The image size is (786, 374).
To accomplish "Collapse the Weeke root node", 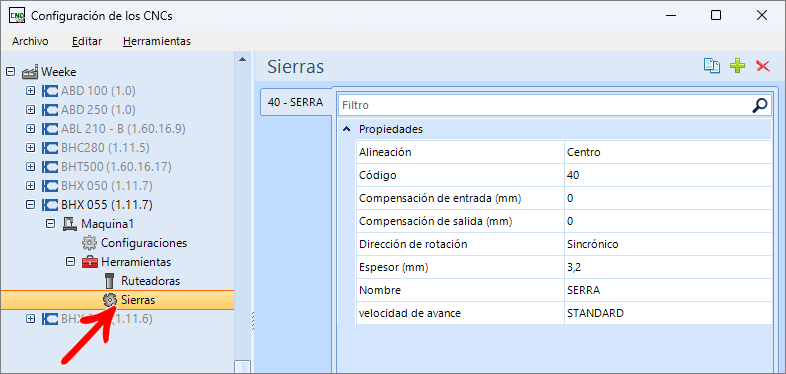I will tap(11, 72).
